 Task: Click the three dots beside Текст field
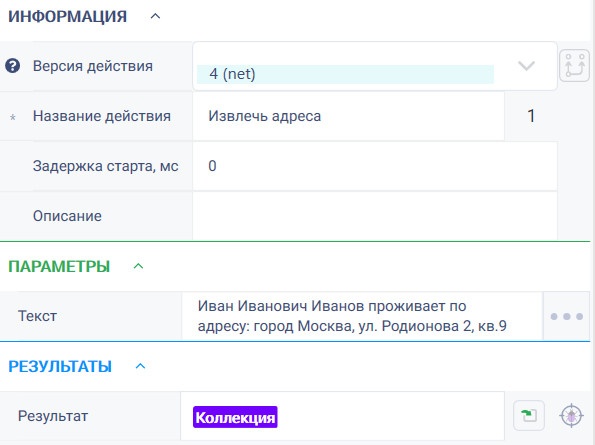tap(567, 316)
